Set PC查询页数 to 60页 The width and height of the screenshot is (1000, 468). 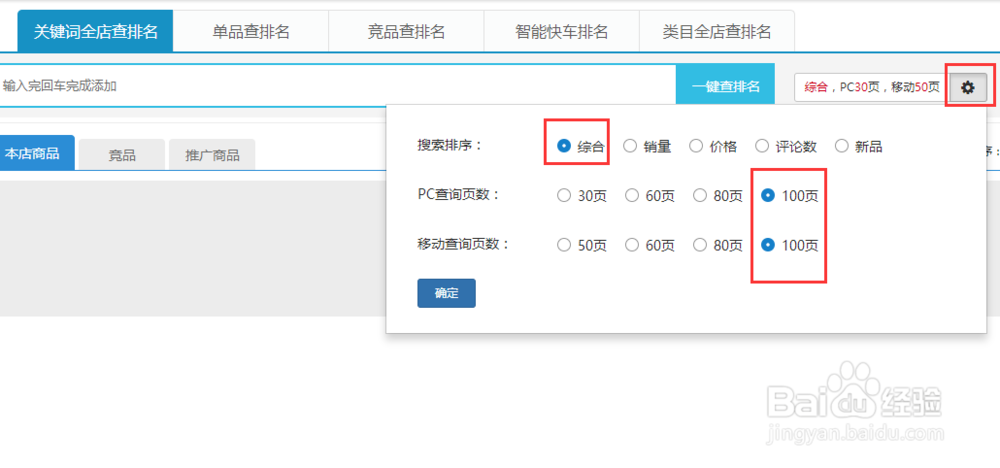coord(631,195)
